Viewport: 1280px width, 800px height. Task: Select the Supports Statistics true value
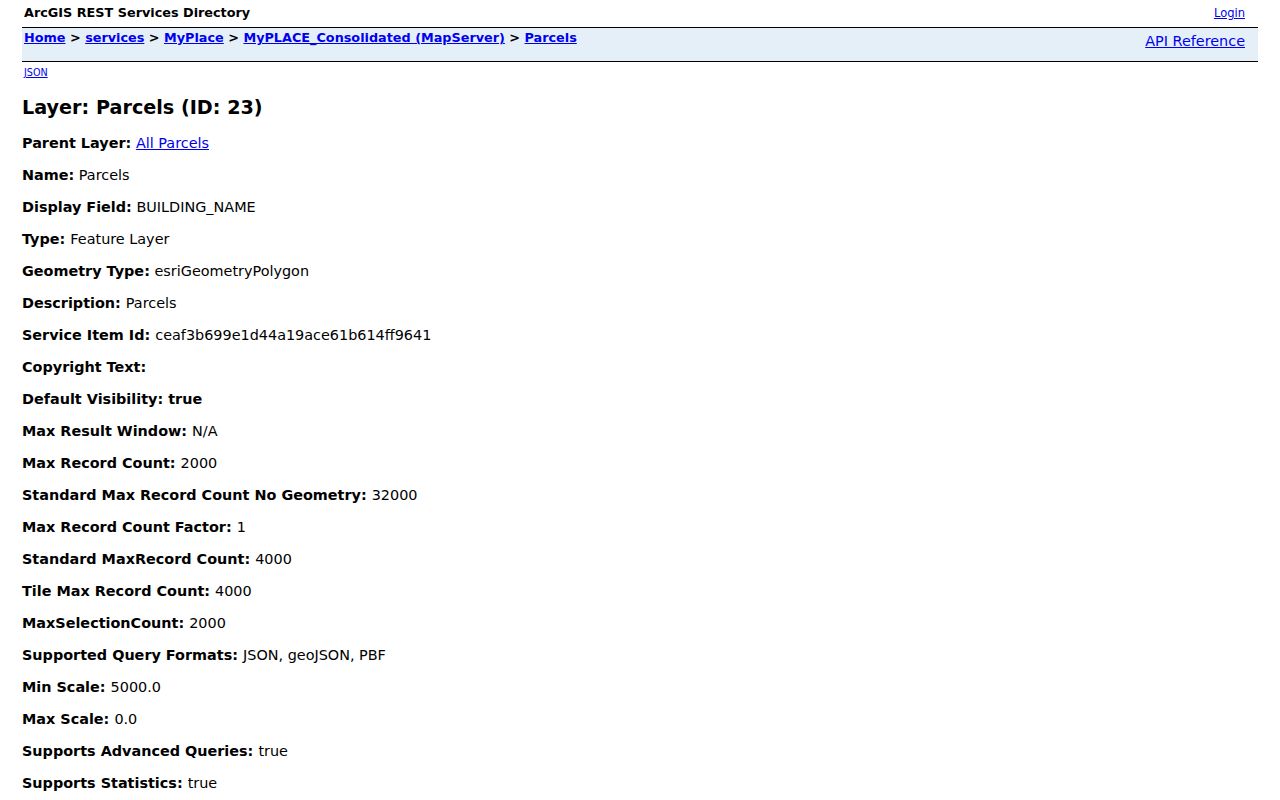pos(202,783)
